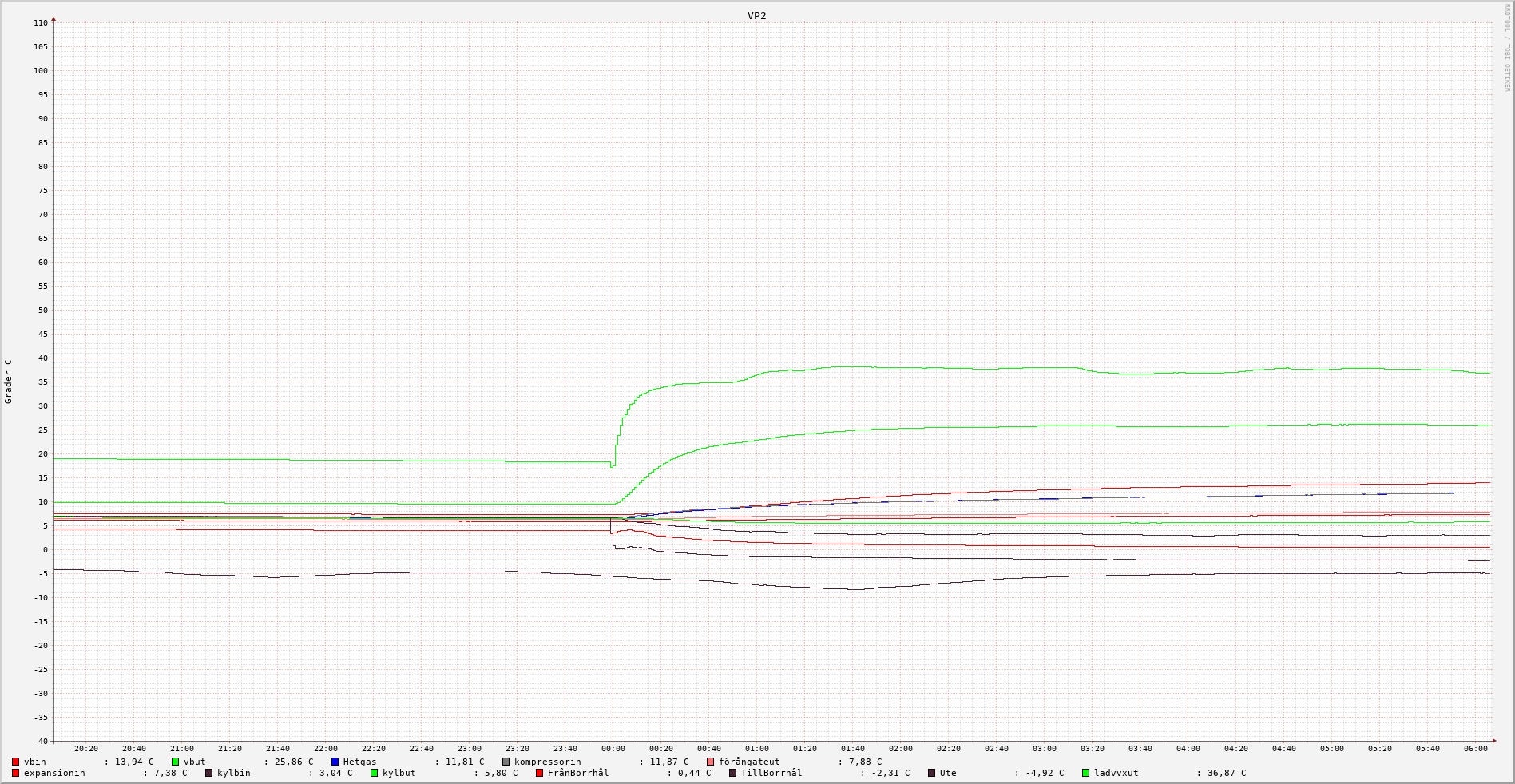Click the dark kylbin legend swatch
Image resolution: width=1515 pixels, height=784 pixels.
pos(209,773)
